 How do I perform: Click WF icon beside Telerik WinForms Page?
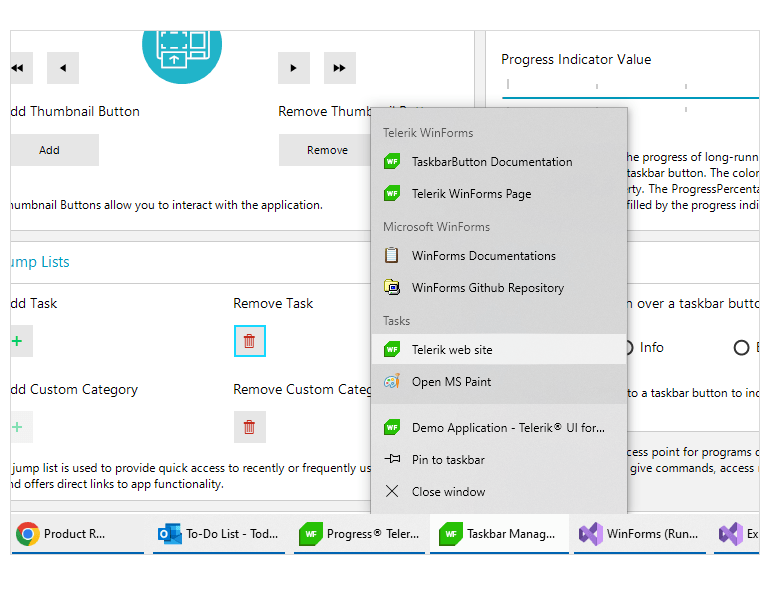[392, 193]
